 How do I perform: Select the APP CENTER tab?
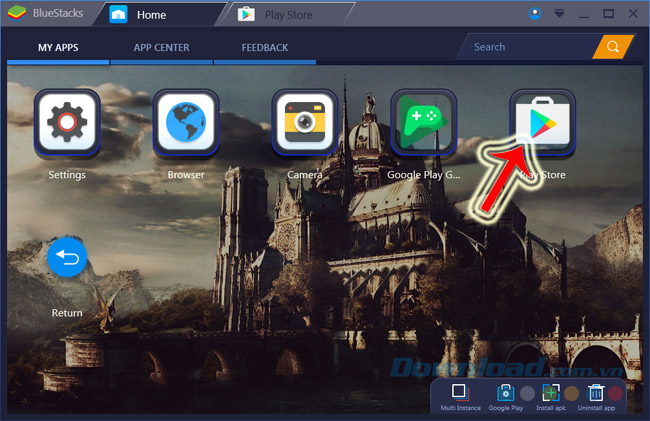(161, 48)
